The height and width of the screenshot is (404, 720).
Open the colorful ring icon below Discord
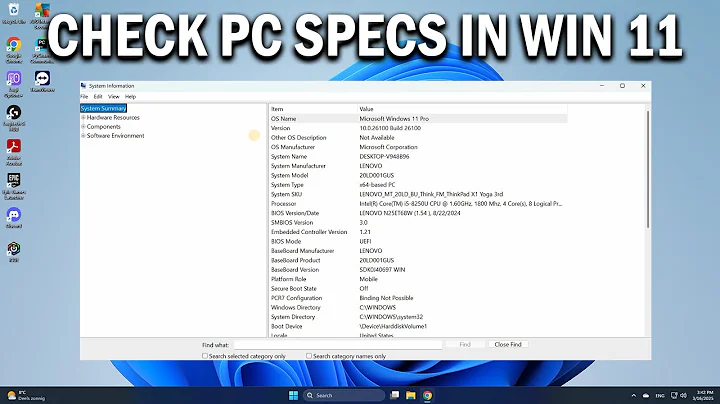14,252
